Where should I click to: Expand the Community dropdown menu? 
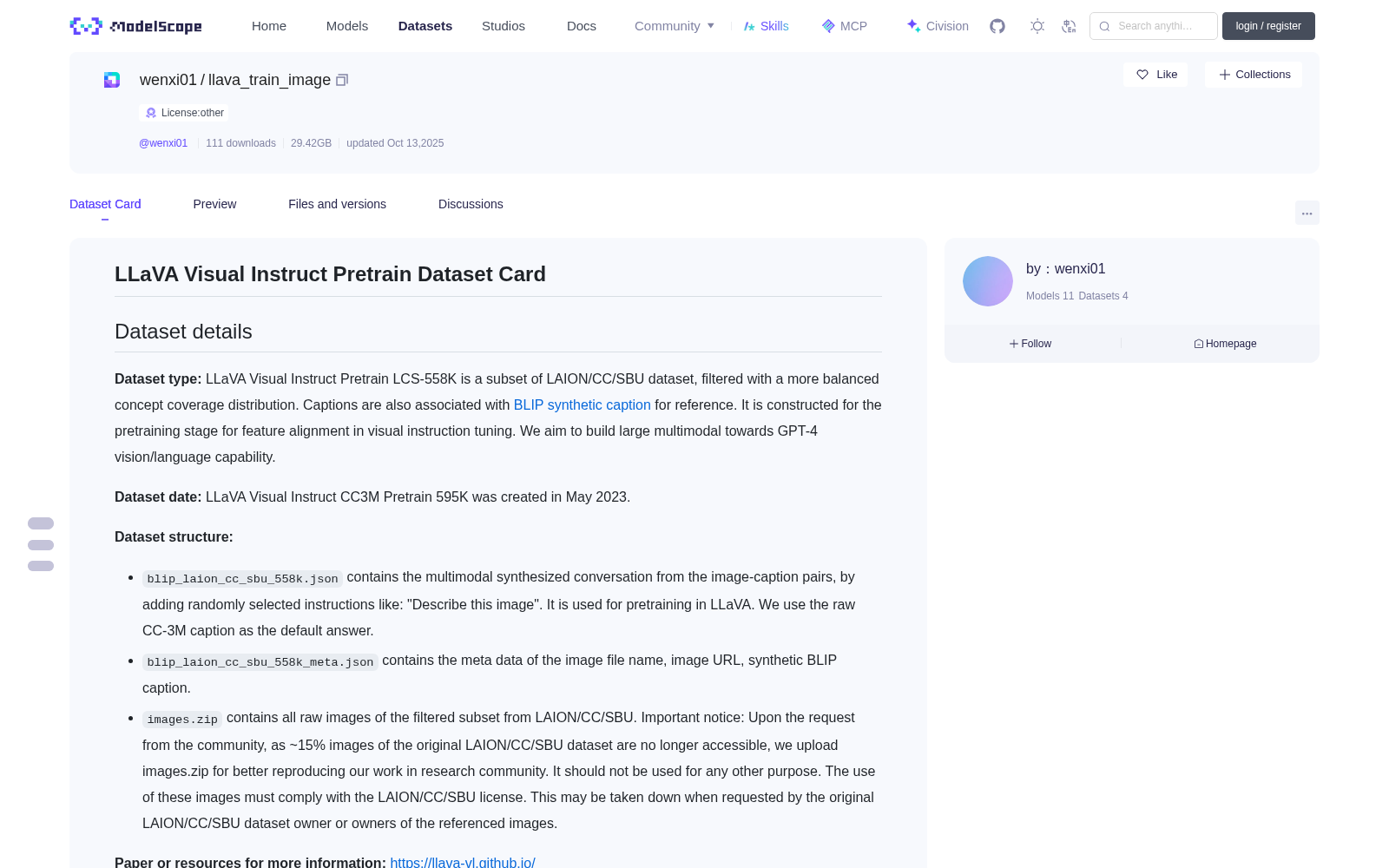tap(675, 26)
